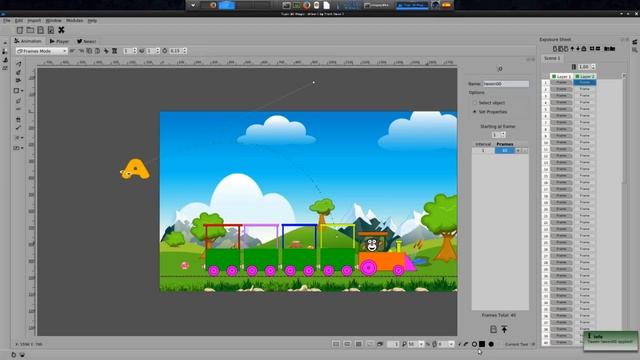This screenshot has height=360, width=640.
Task: Select the Interval column header
Action: coord(483,144)
